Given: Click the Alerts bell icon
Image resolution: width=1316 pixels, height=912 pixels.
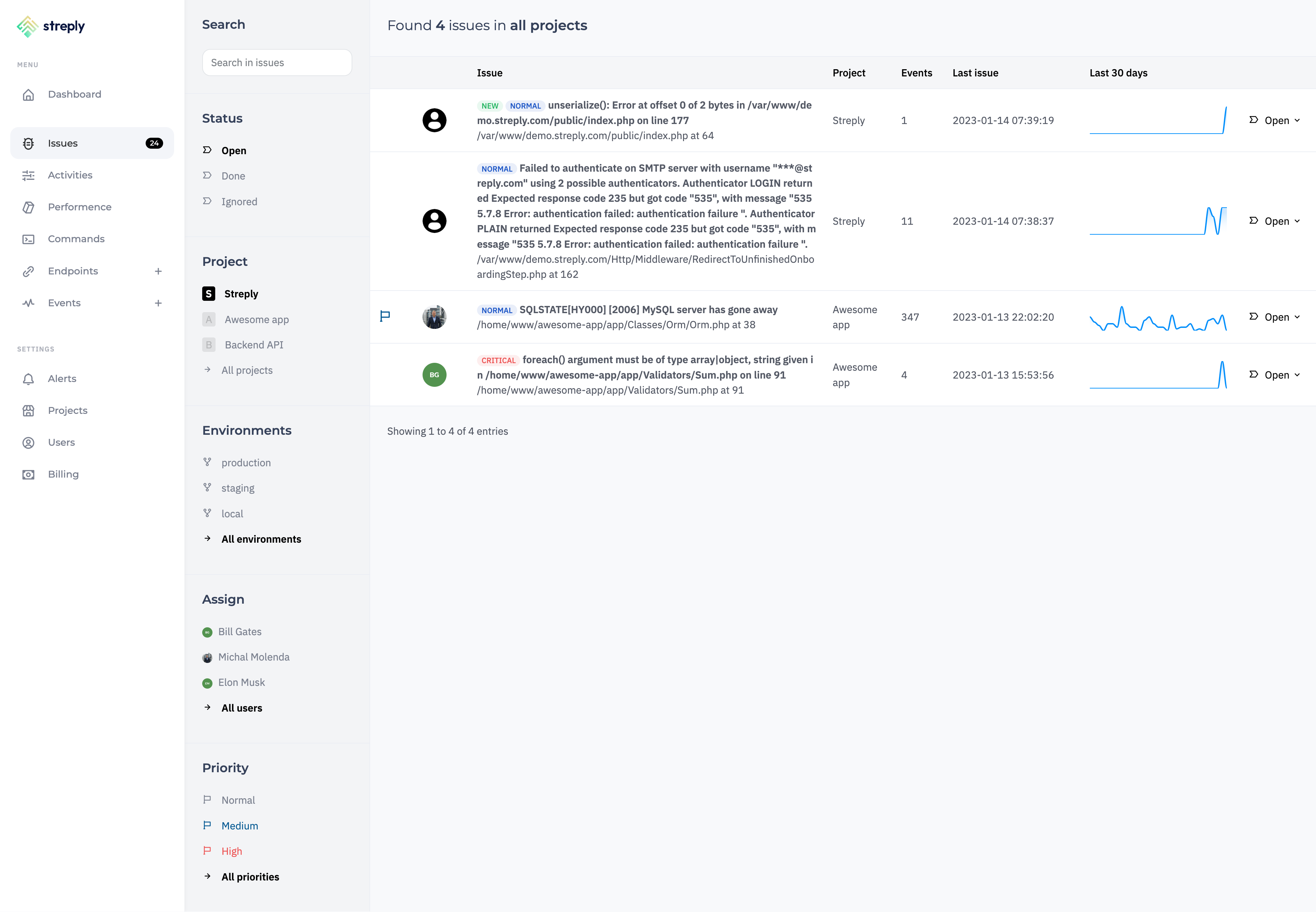Looking at the screenshot, I should [x=28, y=379].
